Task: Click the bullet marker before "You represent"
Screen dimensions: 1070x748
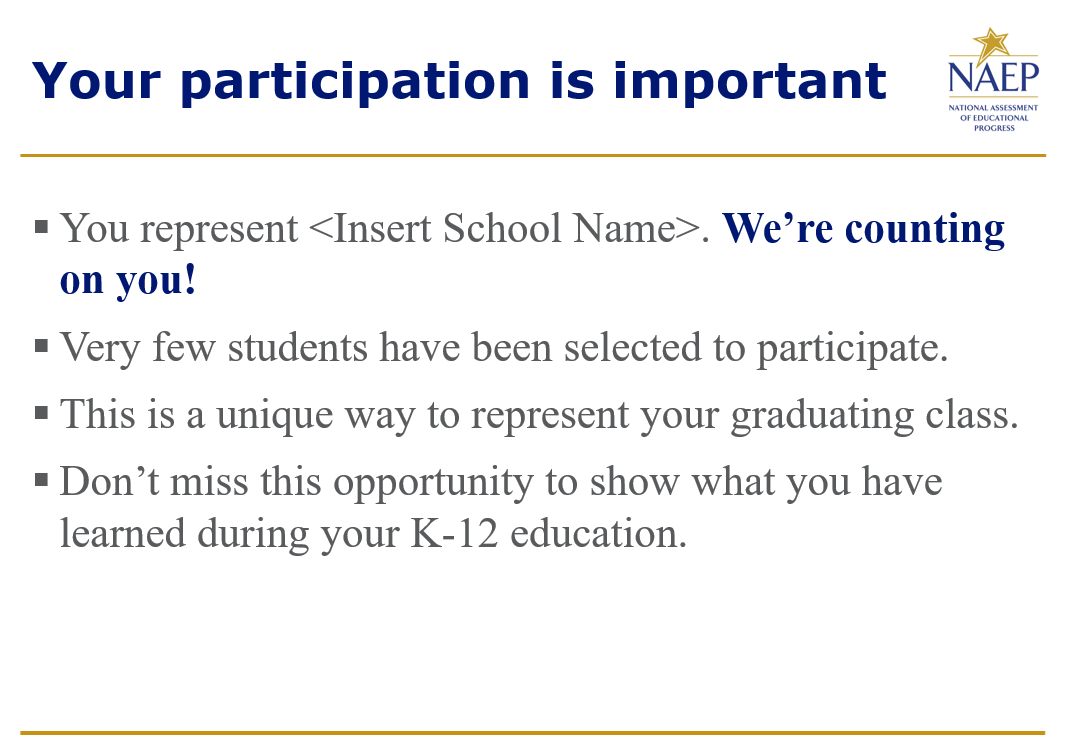Action: click(x=41, y=227)
